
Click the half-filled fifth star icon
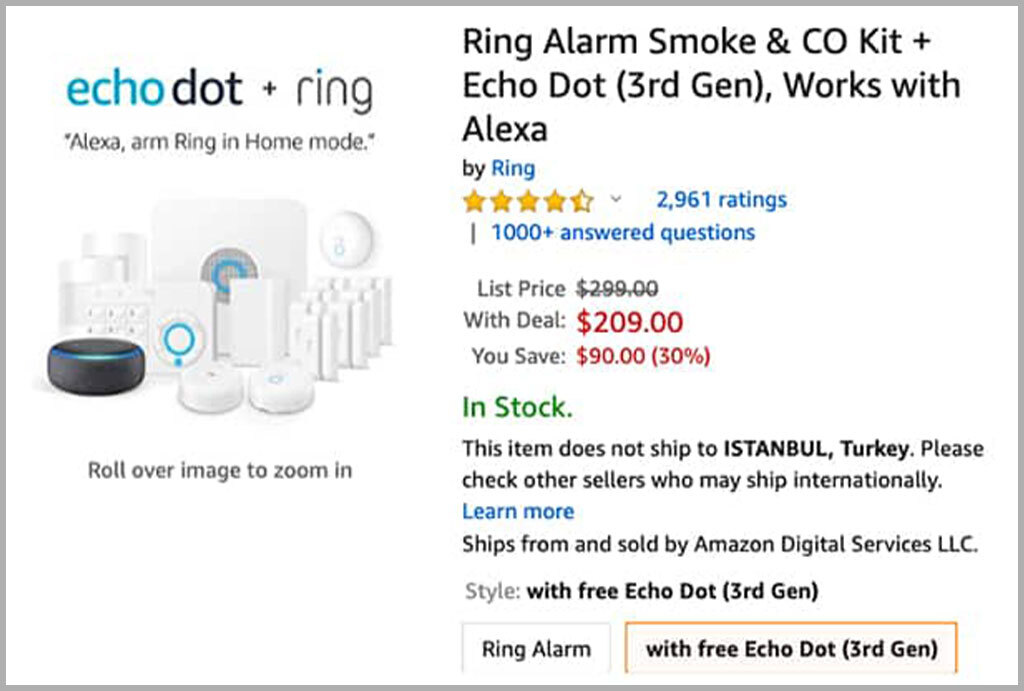pos(579,200)
